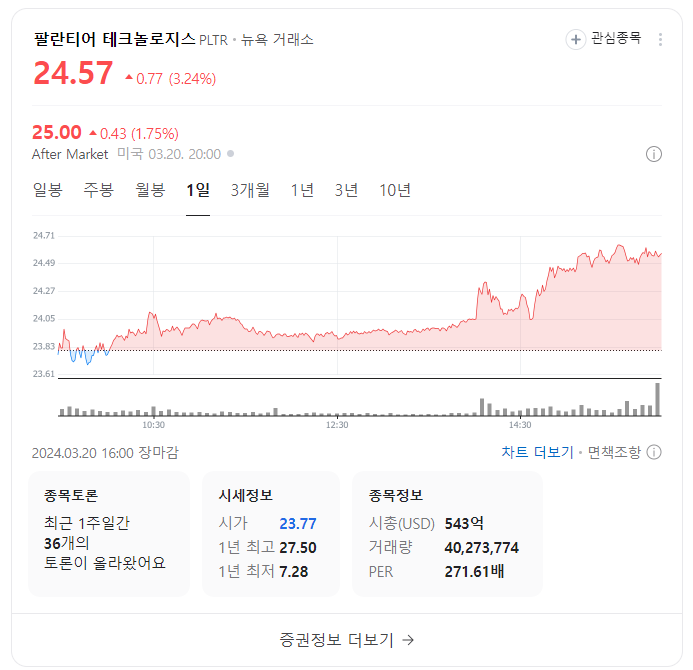Image resolution: width=693 pixels, height=670 pixels.
Task: Click the After Market label
Action: (70, 154)
